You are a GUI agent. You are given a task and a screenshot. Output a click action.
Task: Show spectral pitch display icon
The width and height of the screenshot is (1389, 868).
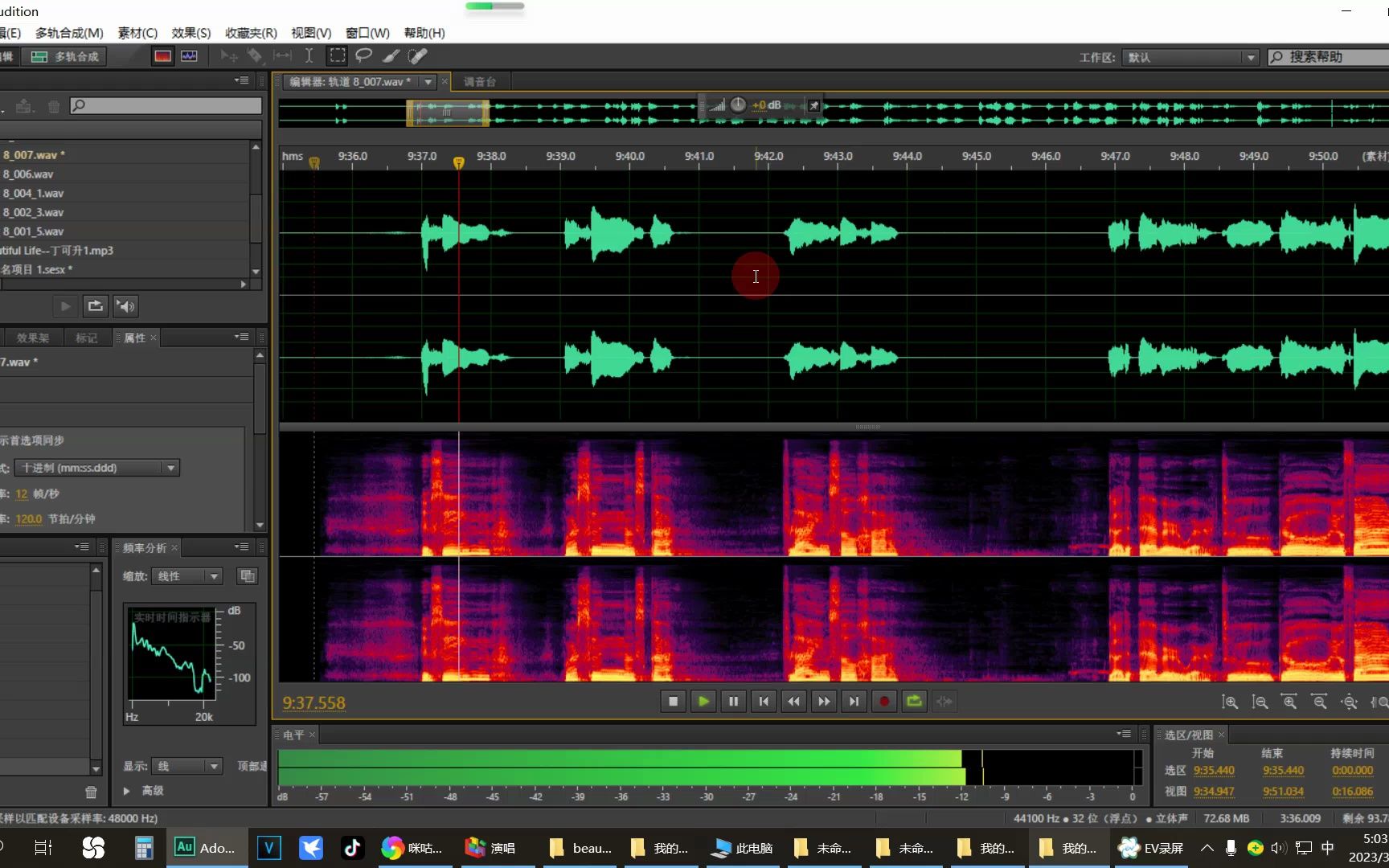tap(190, 56)
